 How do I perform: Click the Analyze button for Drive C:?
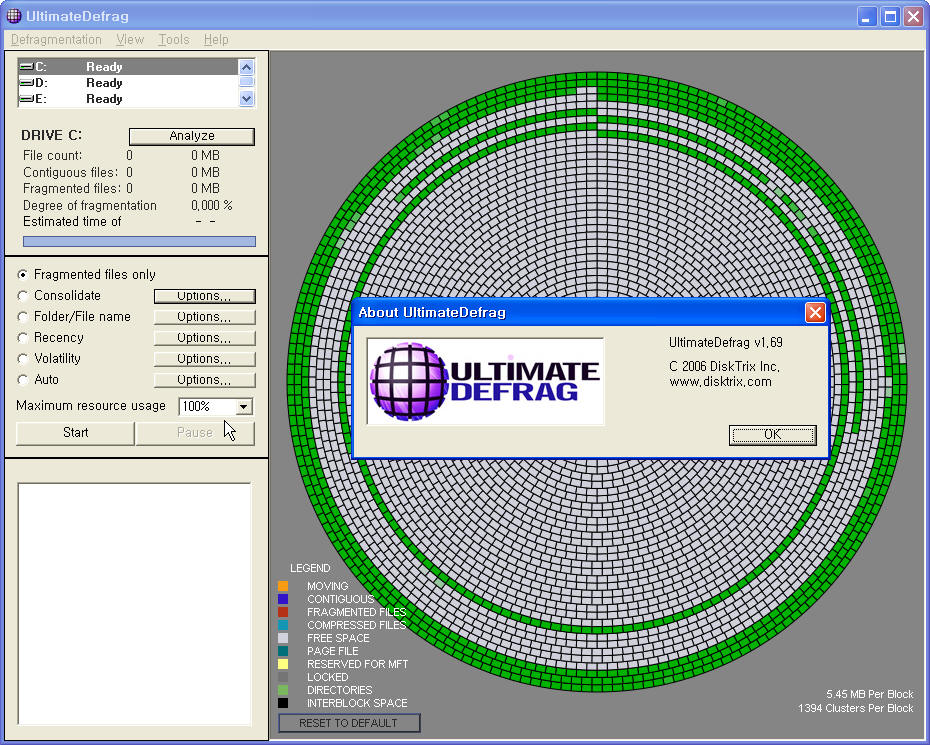(192, 136)
